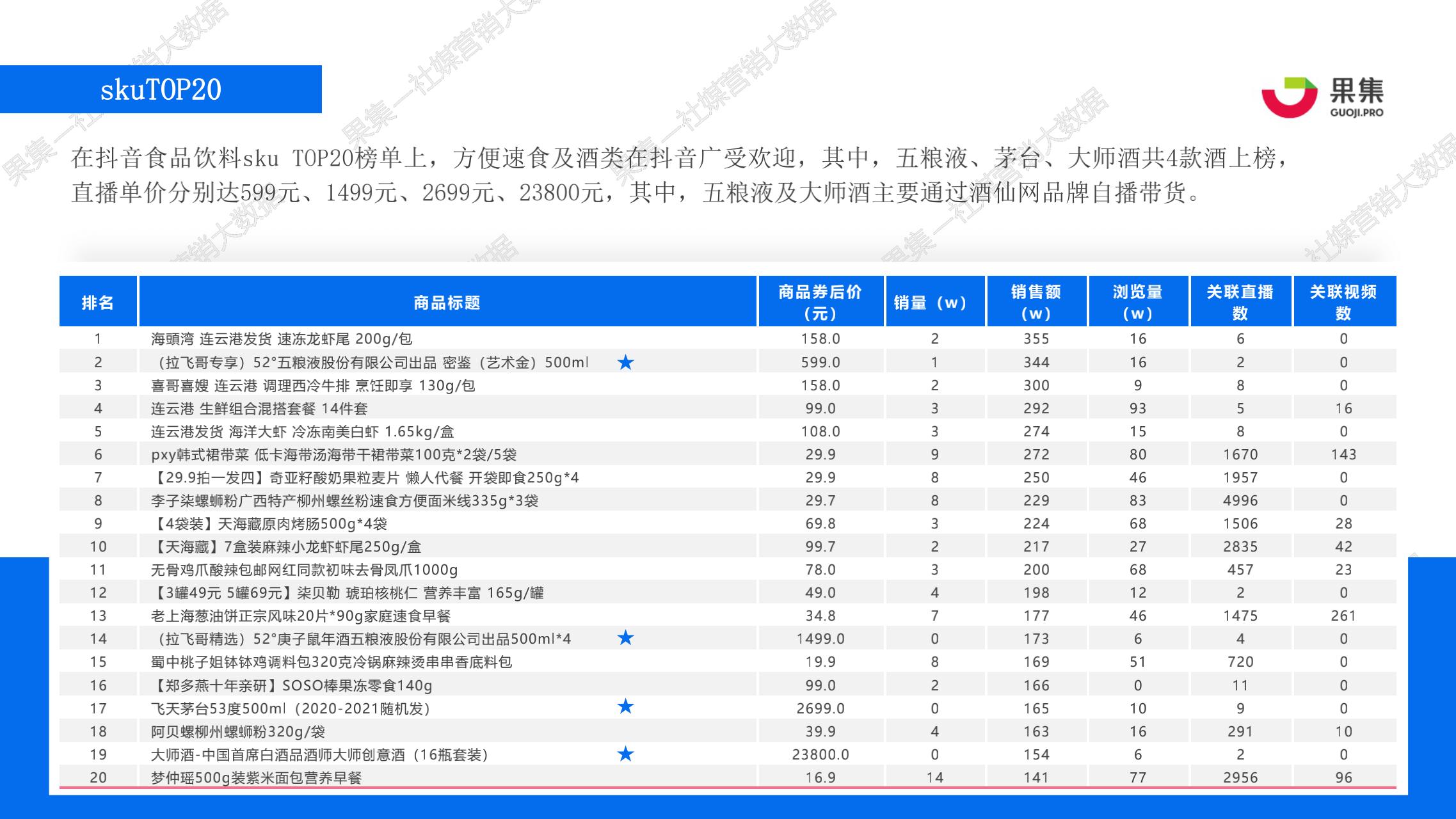Screen dimensions: 1456x819
Task: Click the 销量（w） column header
Action: pos(935,302)
